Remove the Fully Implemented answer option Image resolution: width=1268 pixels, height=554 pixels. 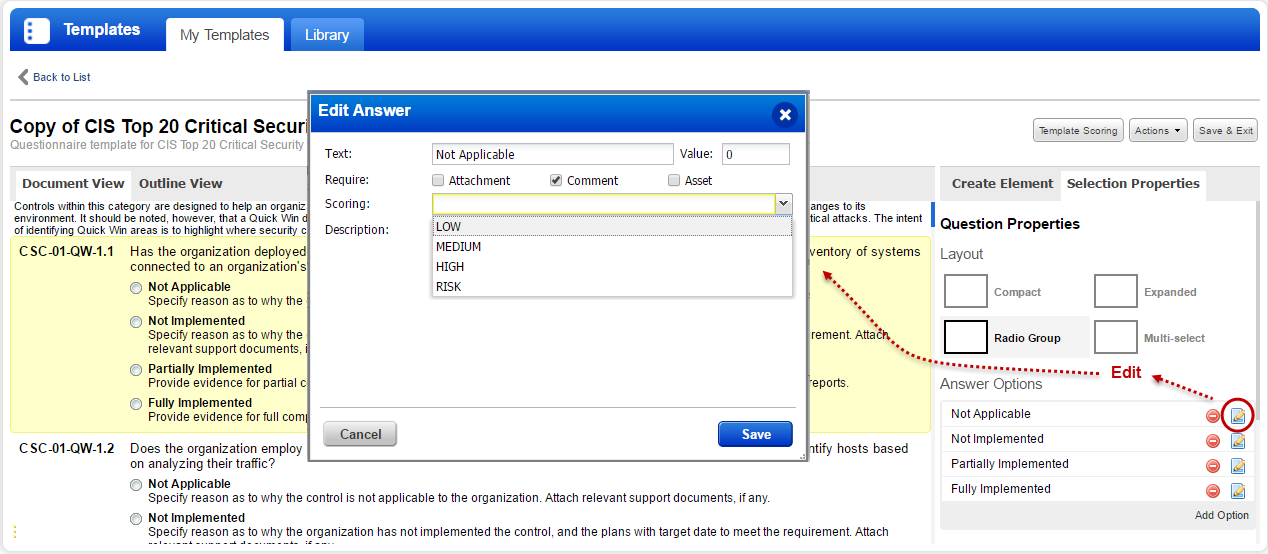(1212, 491)
